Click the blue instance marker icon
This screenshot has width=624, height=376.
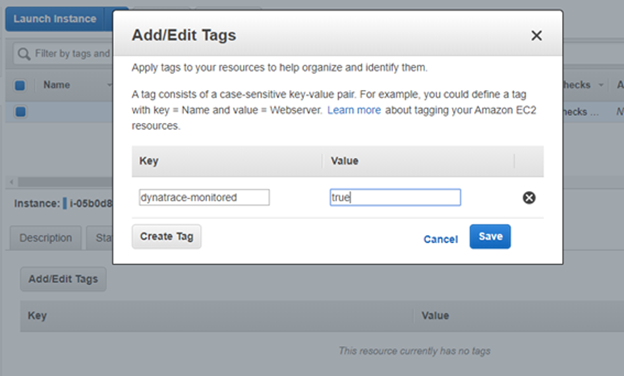point(65,203)
